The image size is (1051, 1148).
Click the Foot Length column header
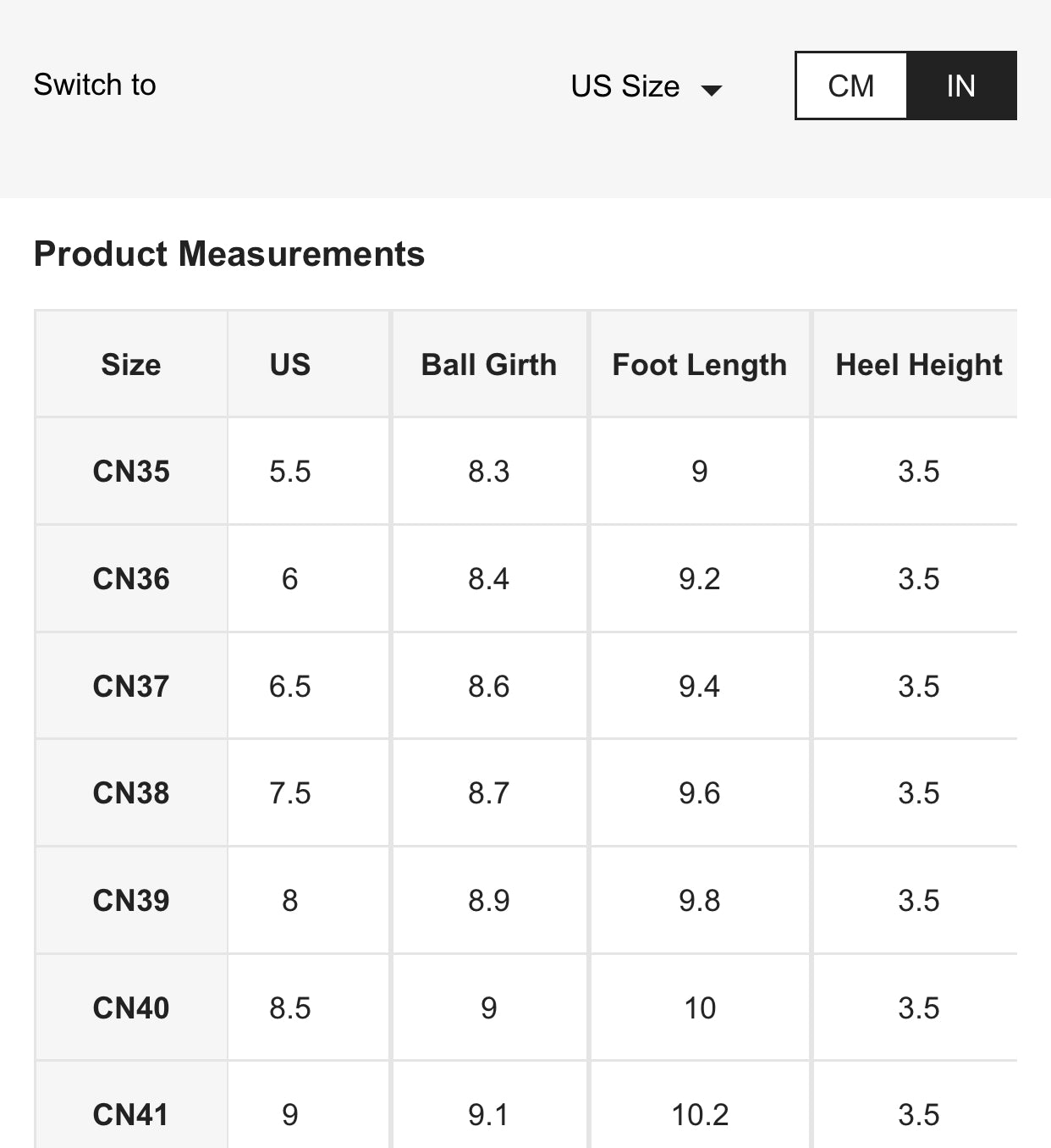pyautogui.click(x=700, y=364)
